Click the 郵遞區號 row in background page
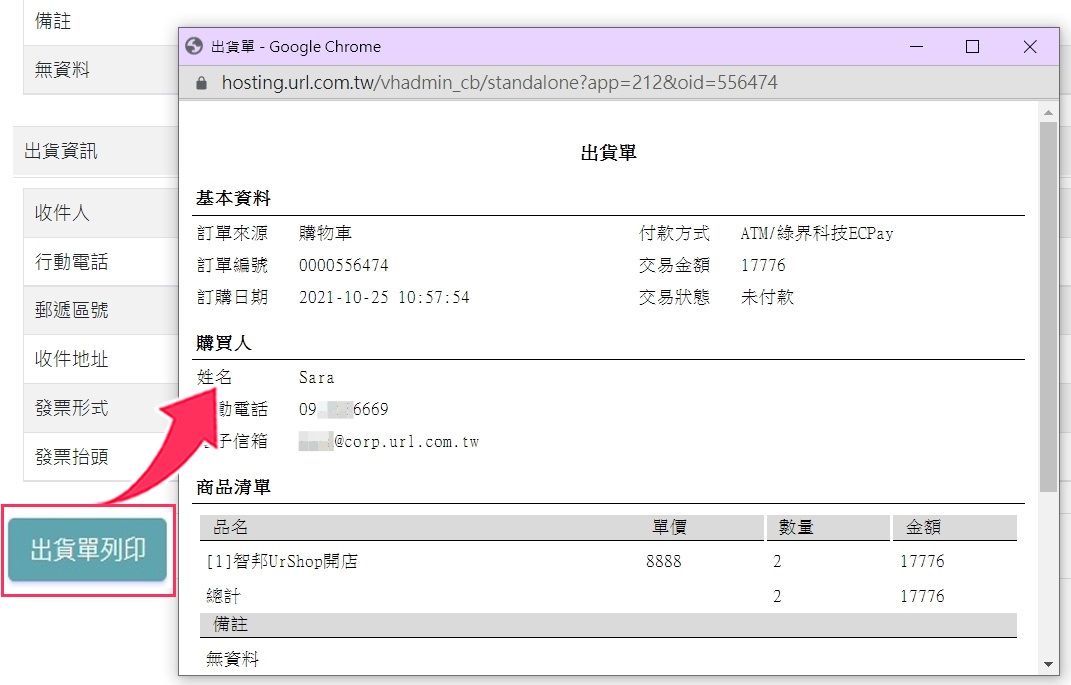Screen dimensions: 1071x685 pyautogui.click(x=101, y=310)
